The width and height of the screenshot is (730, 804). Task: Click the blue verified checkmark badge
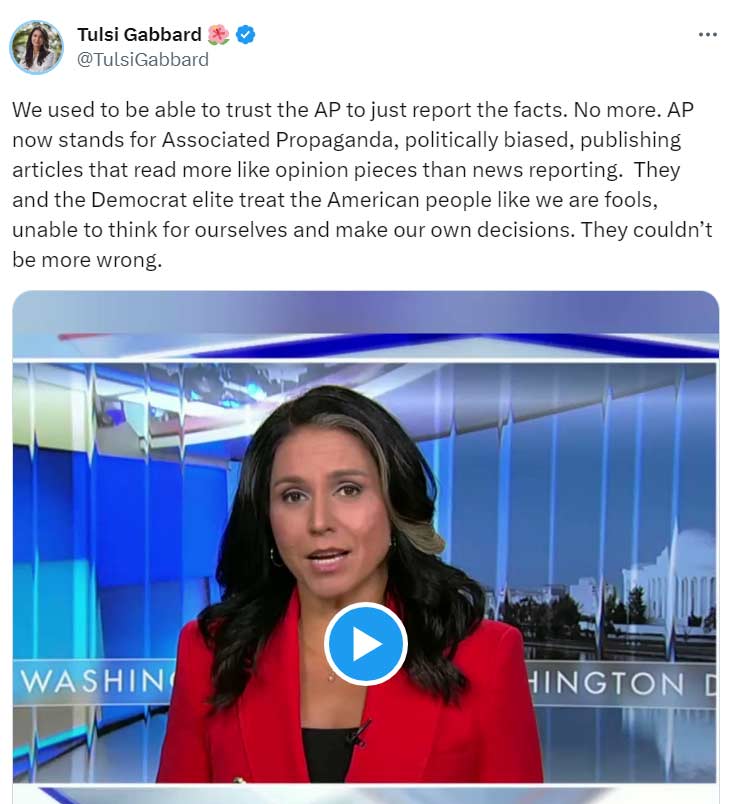click(246, 35)
